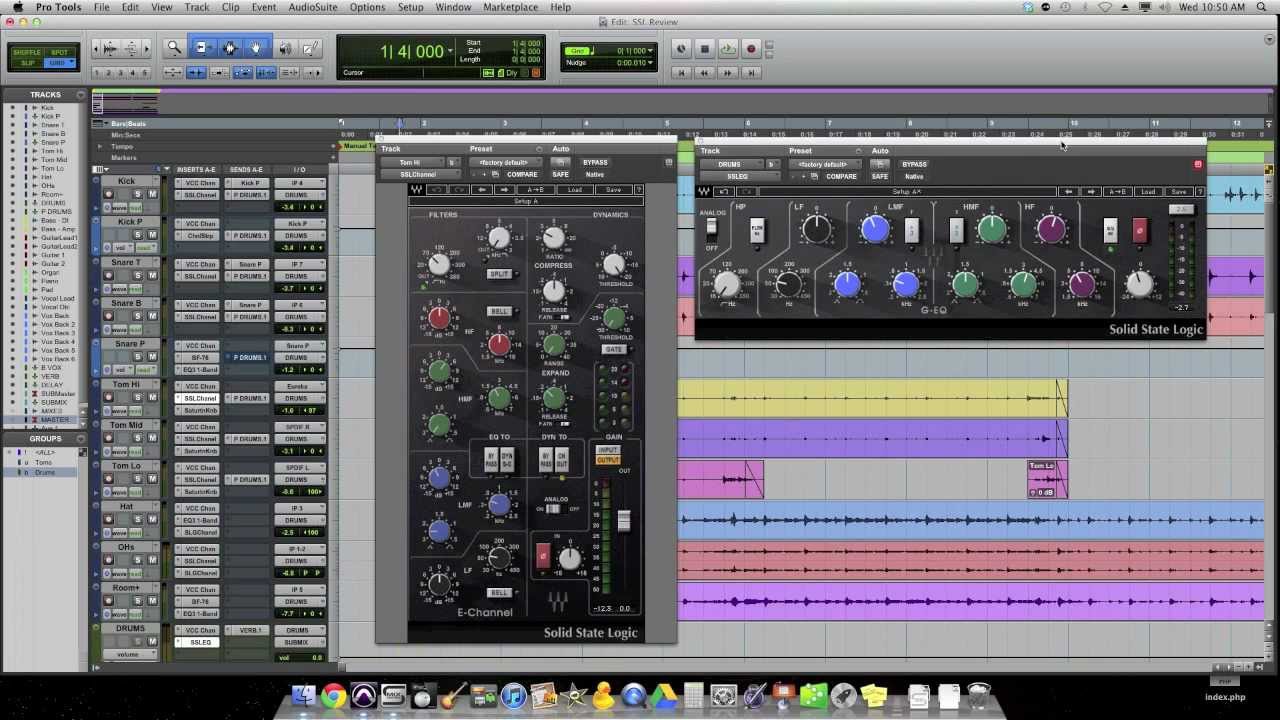The height and width of the screenshot is (720, 1280).
Task: Open Google Chrome from the Dock
Action: tap(334, 695)
